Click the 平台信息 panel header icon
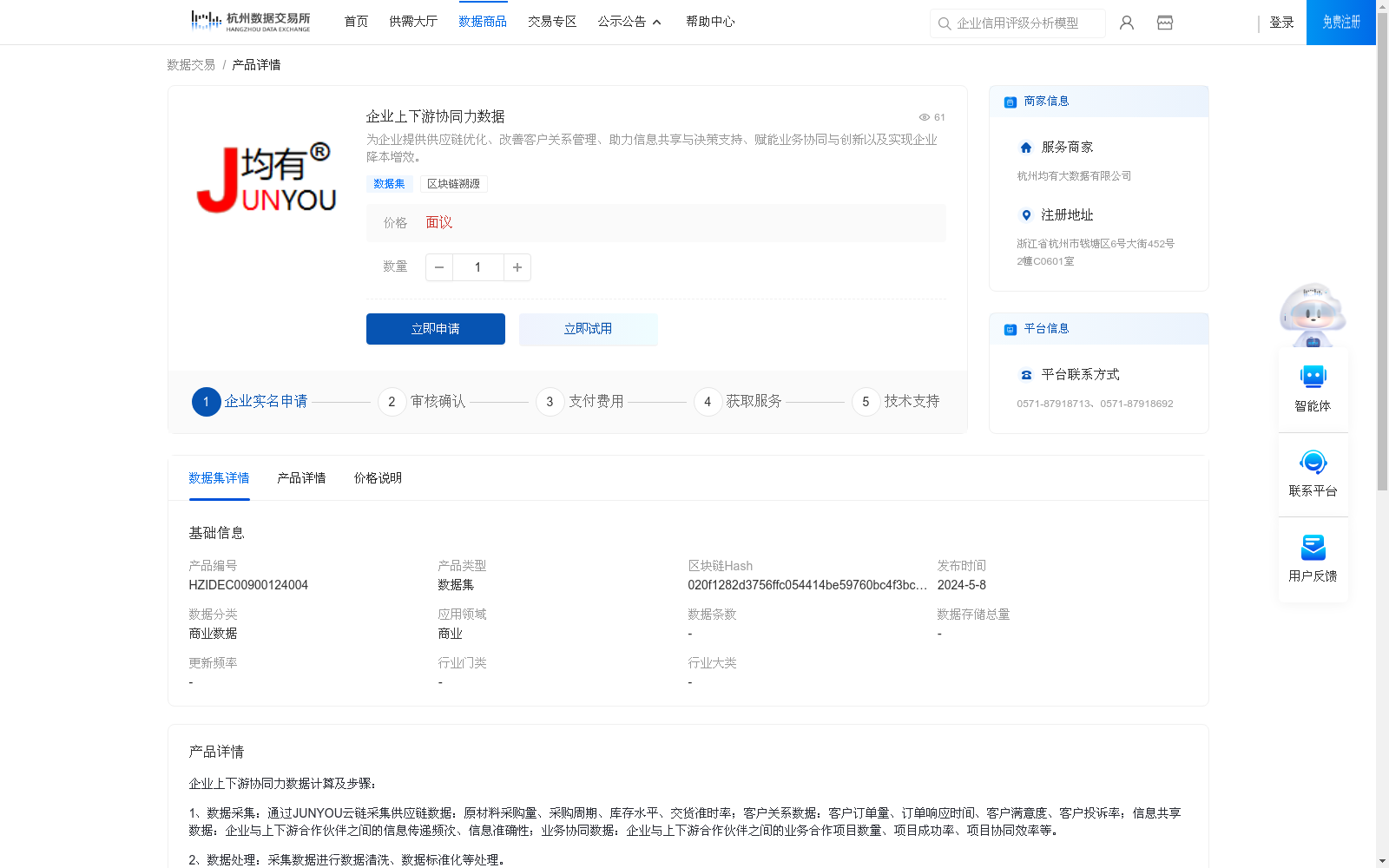Image resolution: width=1389 pixels, height=868 pixels. (1010, 329)
